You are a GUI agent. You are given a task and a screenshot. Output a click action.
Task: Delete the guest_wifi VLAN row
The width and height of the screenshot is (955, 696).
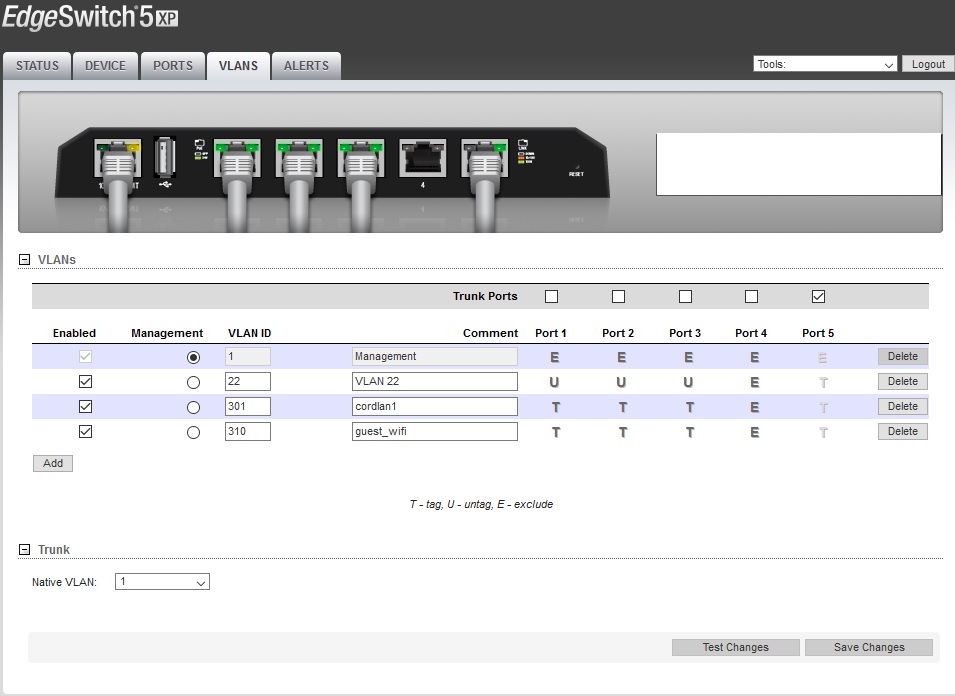tap(903, 431)
